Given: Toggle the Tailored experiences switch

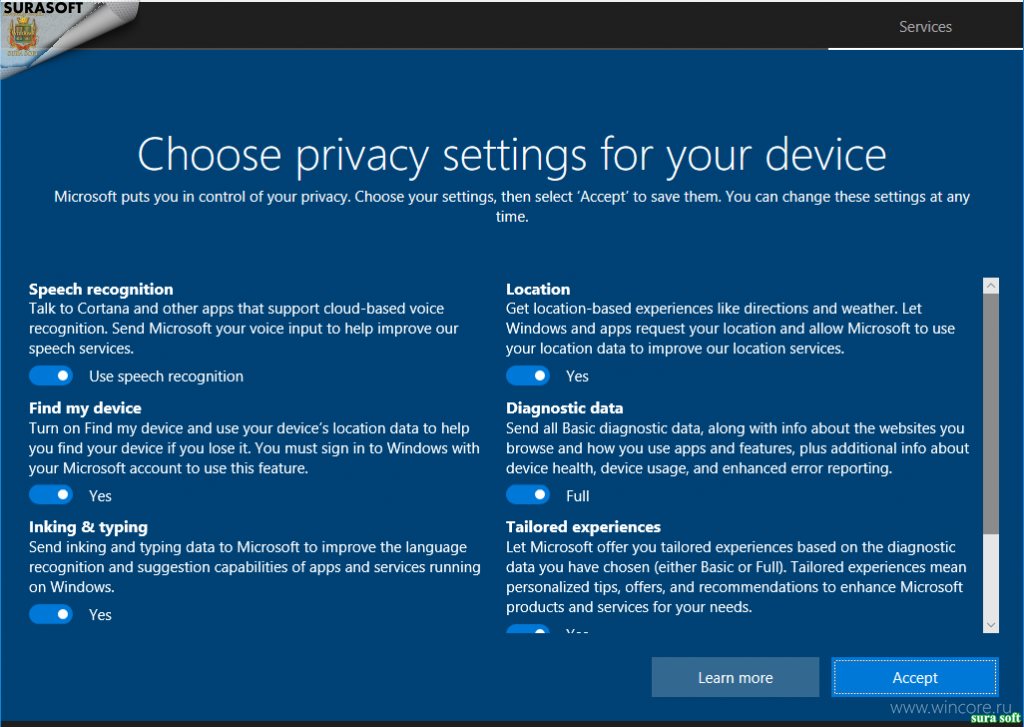Looking at the screenshot, I should click(528, 630).
